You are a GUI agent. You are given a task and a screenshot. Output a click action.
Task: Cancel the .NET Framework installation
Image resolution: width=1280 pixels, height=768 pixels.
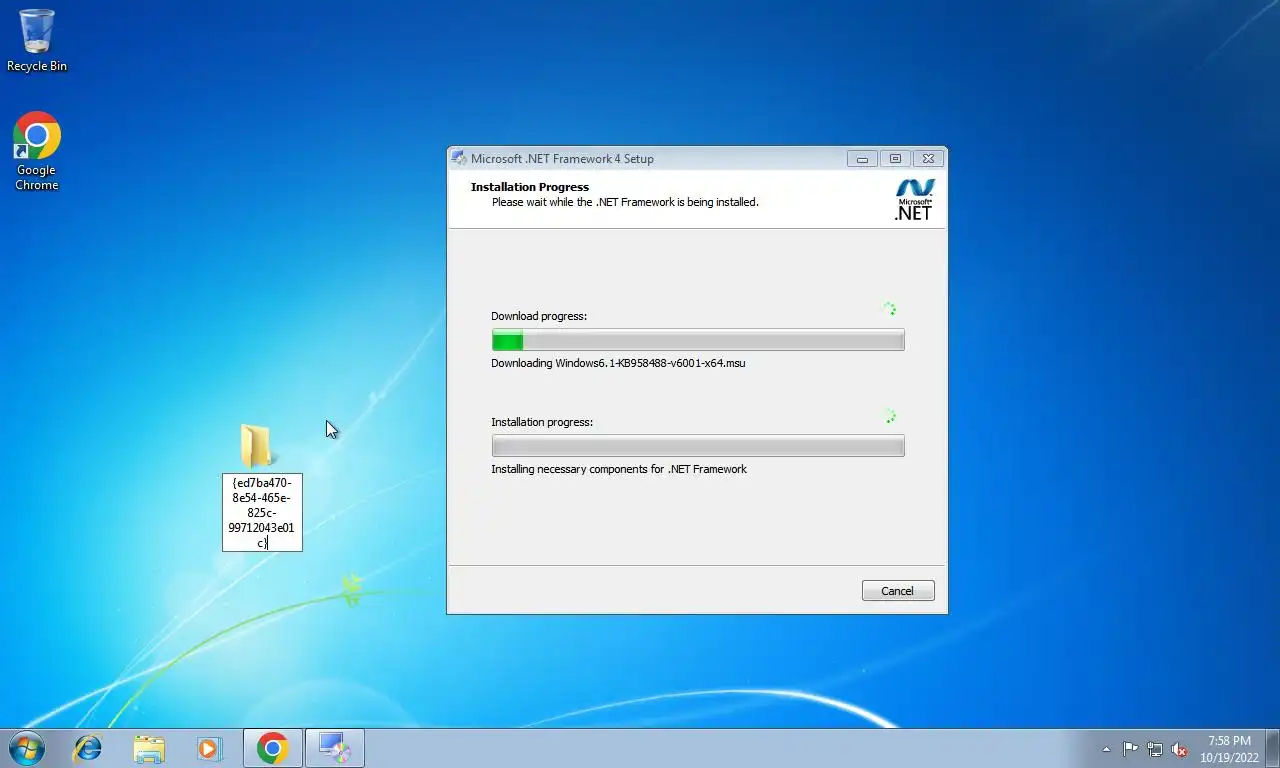pyautogui.click(x=898, y=591)
